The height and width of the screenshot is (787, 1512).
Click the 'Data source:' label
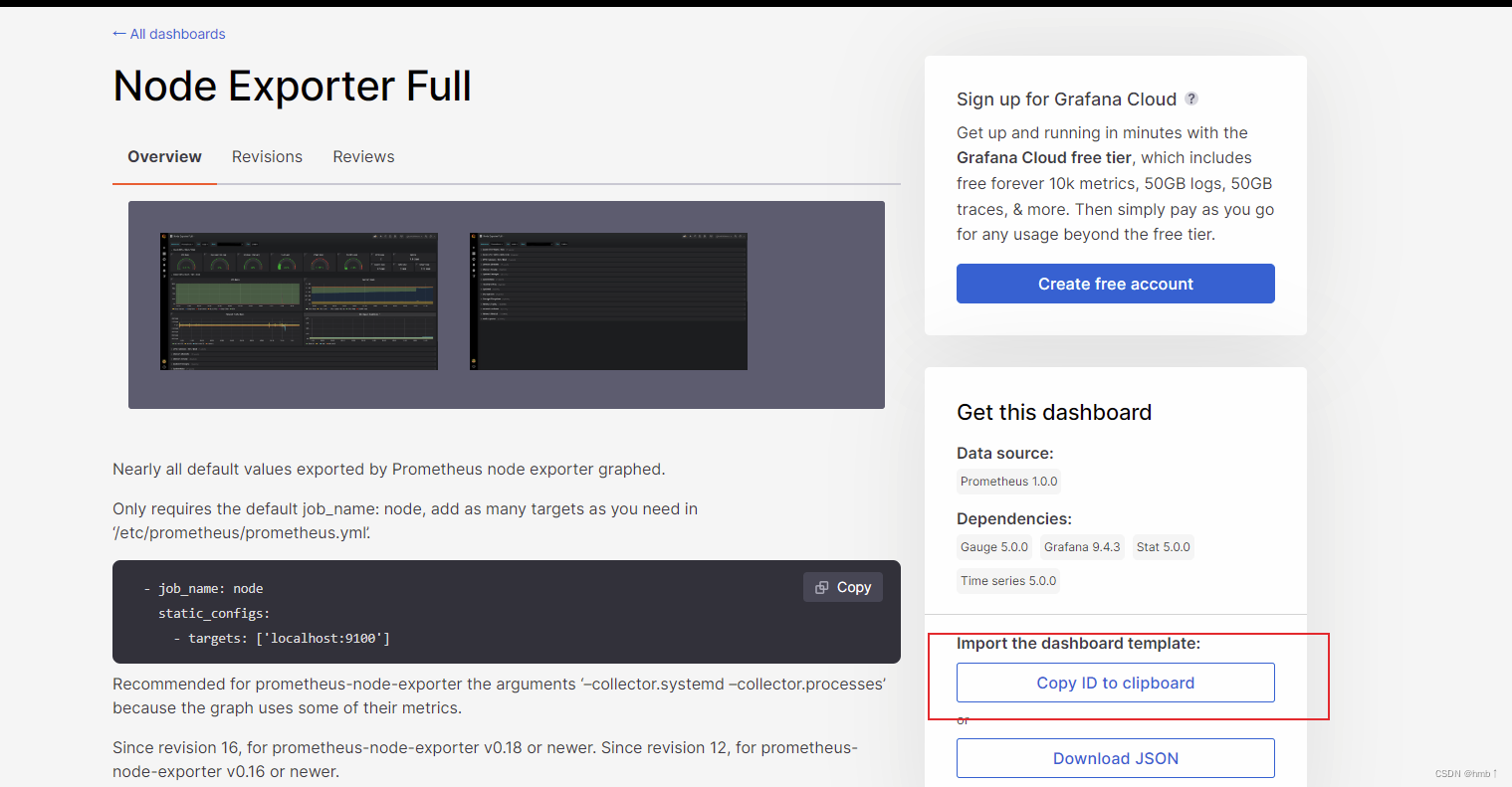pos(1005,453)
